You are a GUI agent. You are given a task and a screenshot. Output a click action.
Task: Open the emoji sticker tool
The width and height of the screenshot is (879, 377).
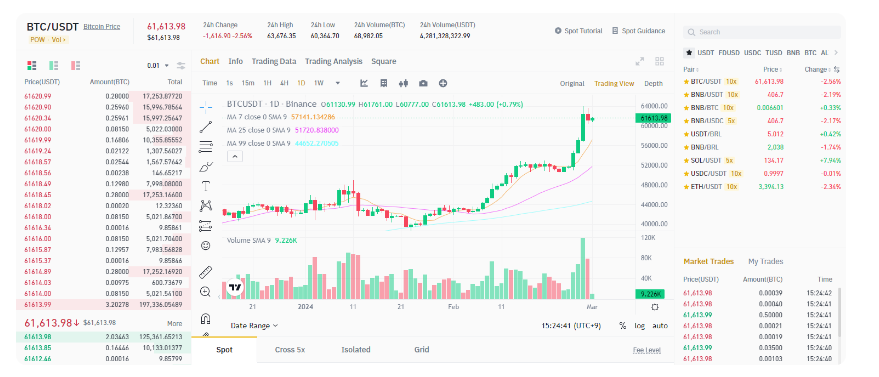(206, 245)
